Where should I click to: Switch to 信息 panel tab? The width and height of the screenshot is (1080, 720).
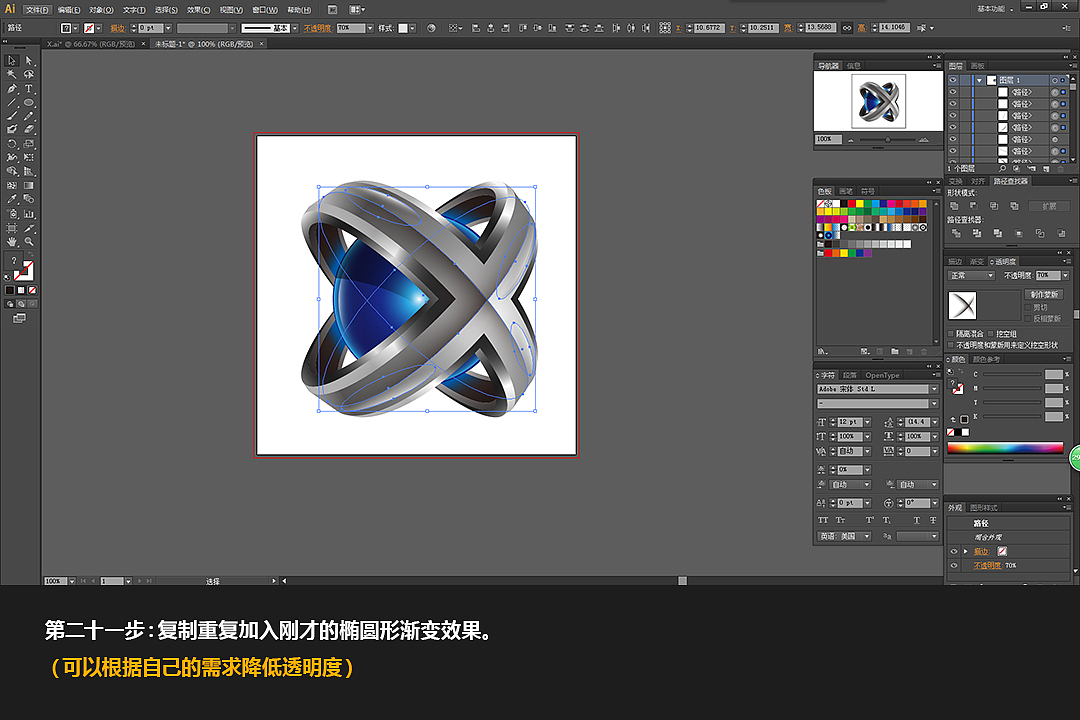(853, 65)
